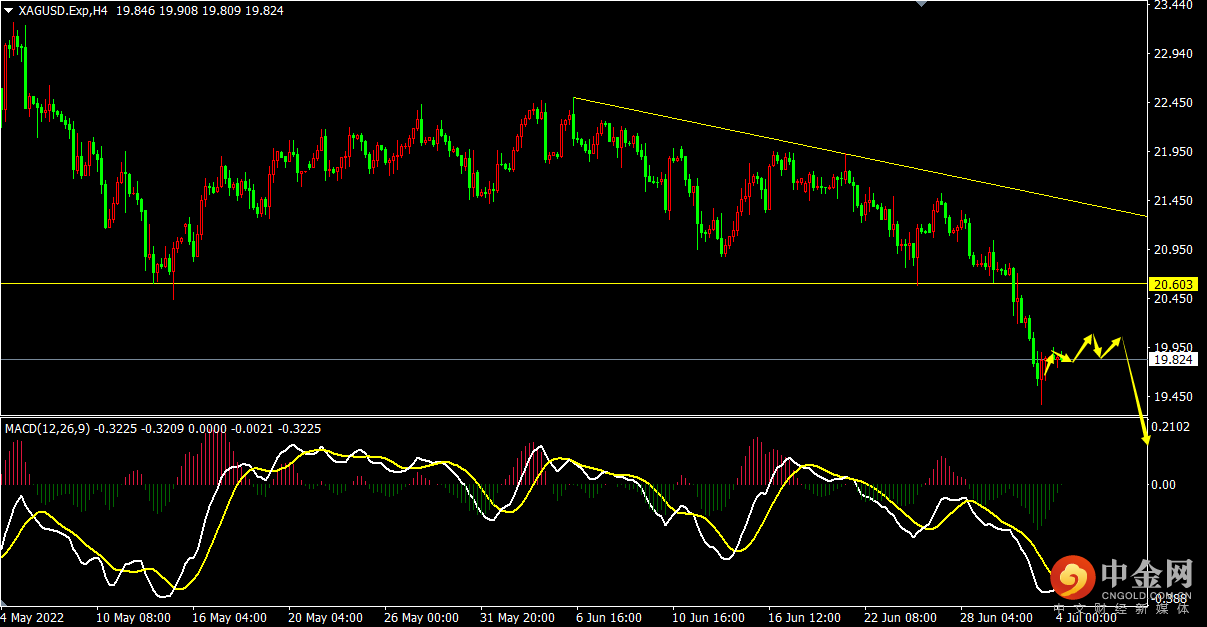Viewport: 1207px width, 627px height.
Task: Click the 10 May 08:00 time label
Action: click(x=133, y=618)
